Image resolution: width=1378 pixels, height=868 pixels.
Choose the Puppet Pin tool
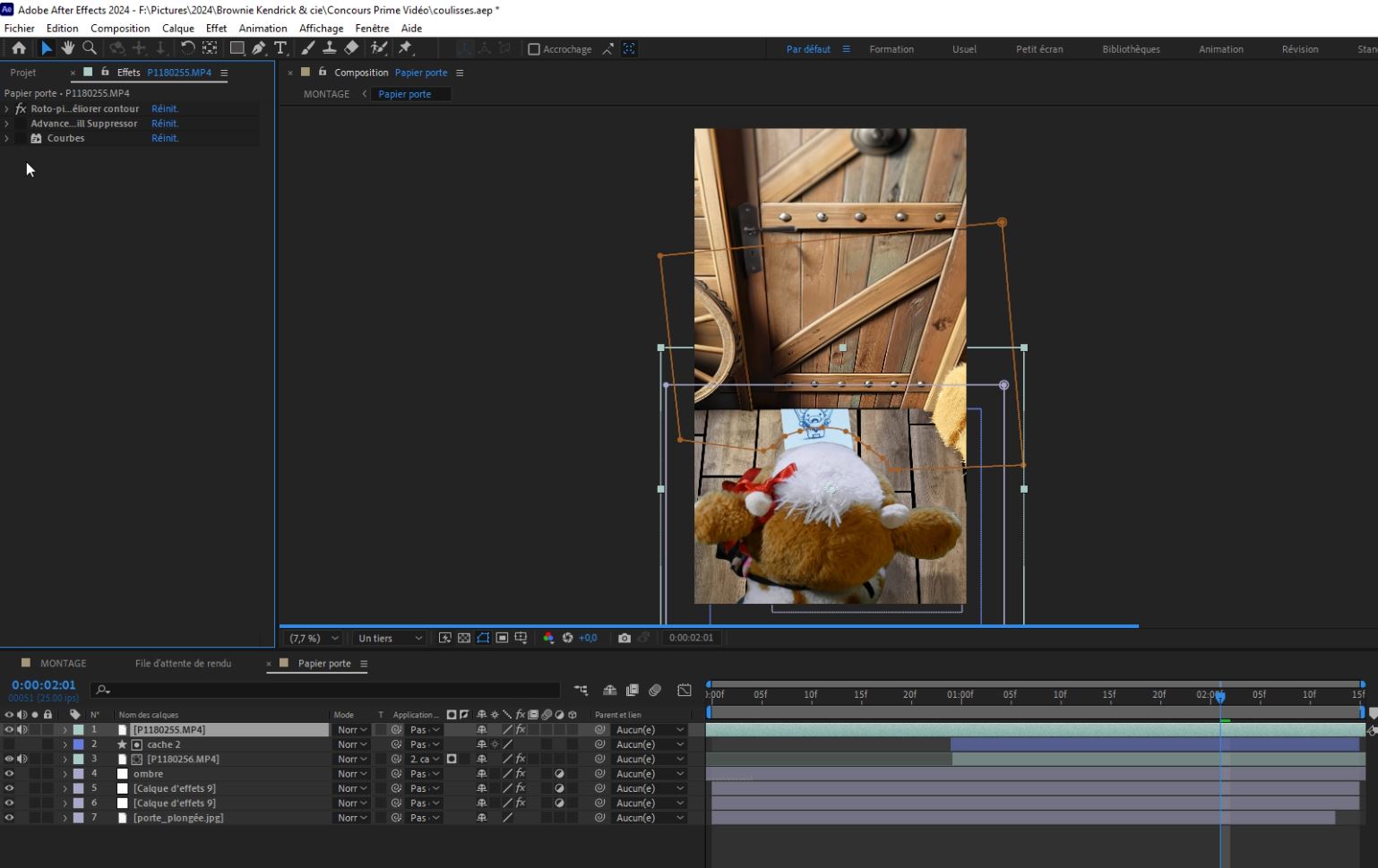[405, 48]
